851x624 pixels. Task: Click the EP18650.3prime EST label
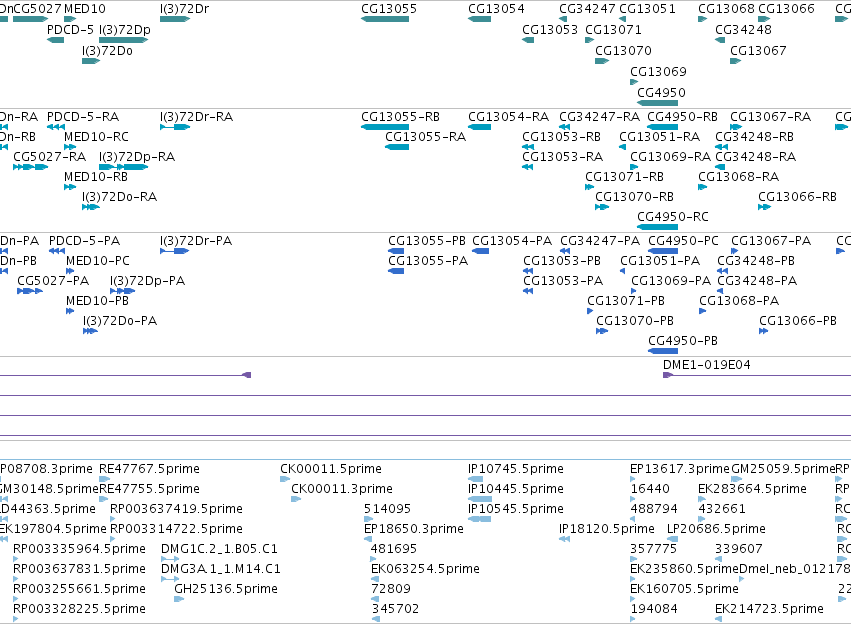click(x=414, y=529)
